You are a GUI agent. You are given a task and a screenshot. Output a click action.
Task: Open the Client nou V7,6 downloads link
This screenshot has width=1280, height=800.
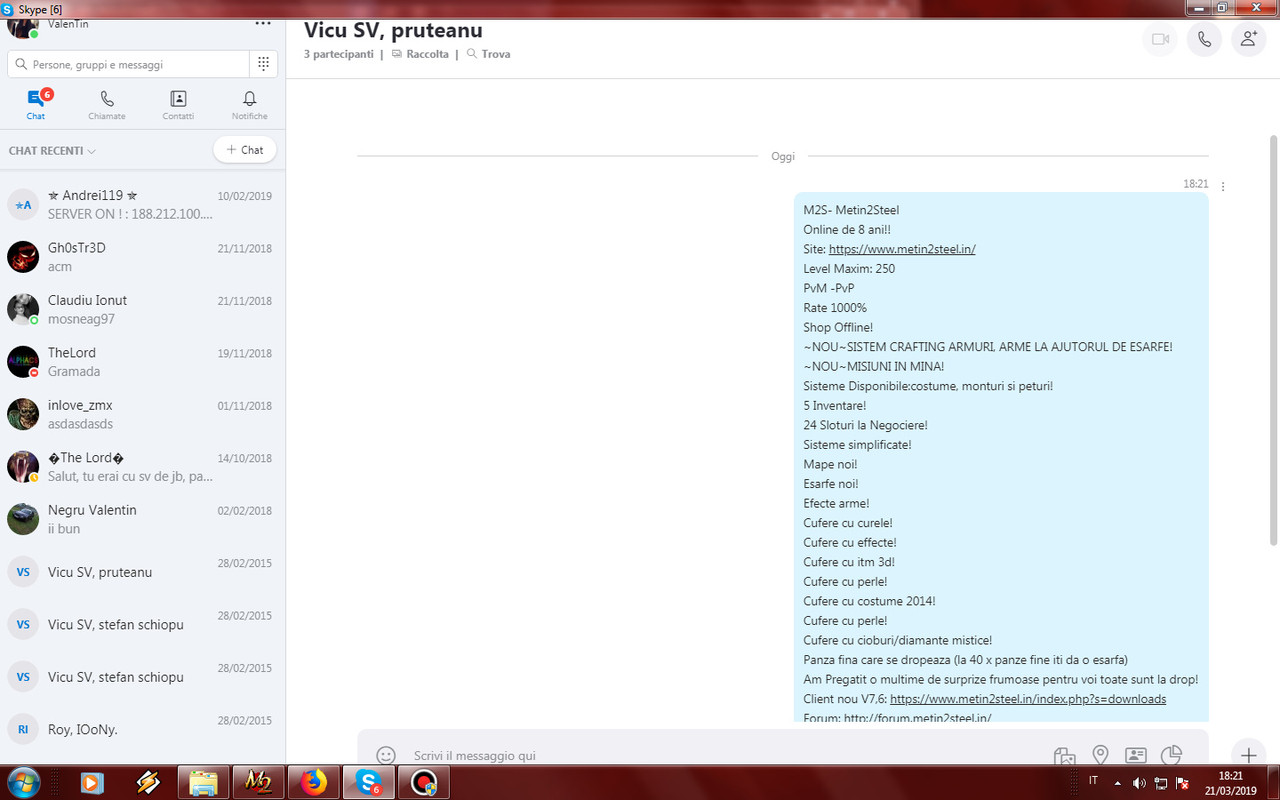click(1028, 699)
